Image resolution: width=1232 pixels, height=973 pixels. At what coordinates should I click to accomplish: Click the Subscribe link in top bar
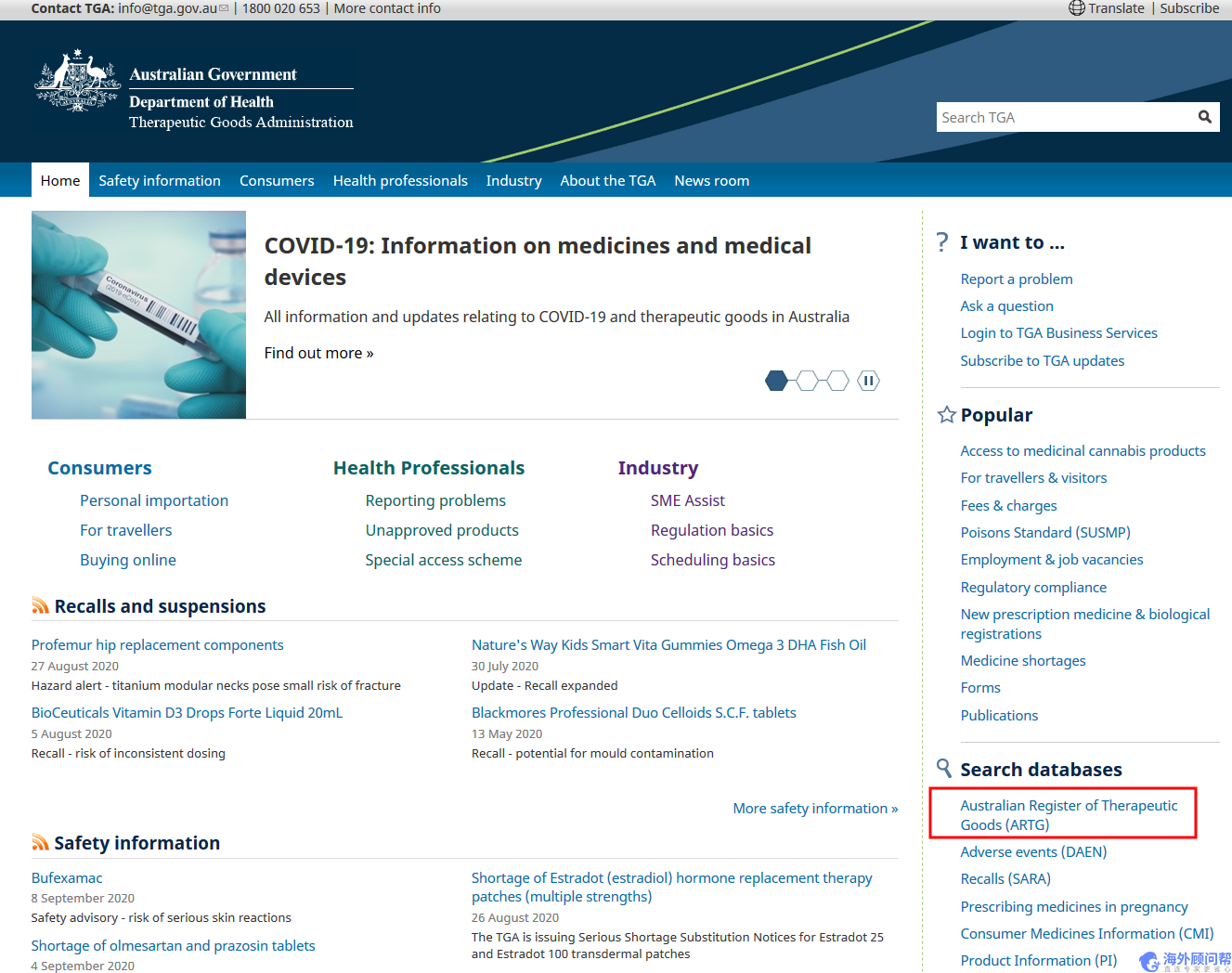click(x=1189, y=8)
